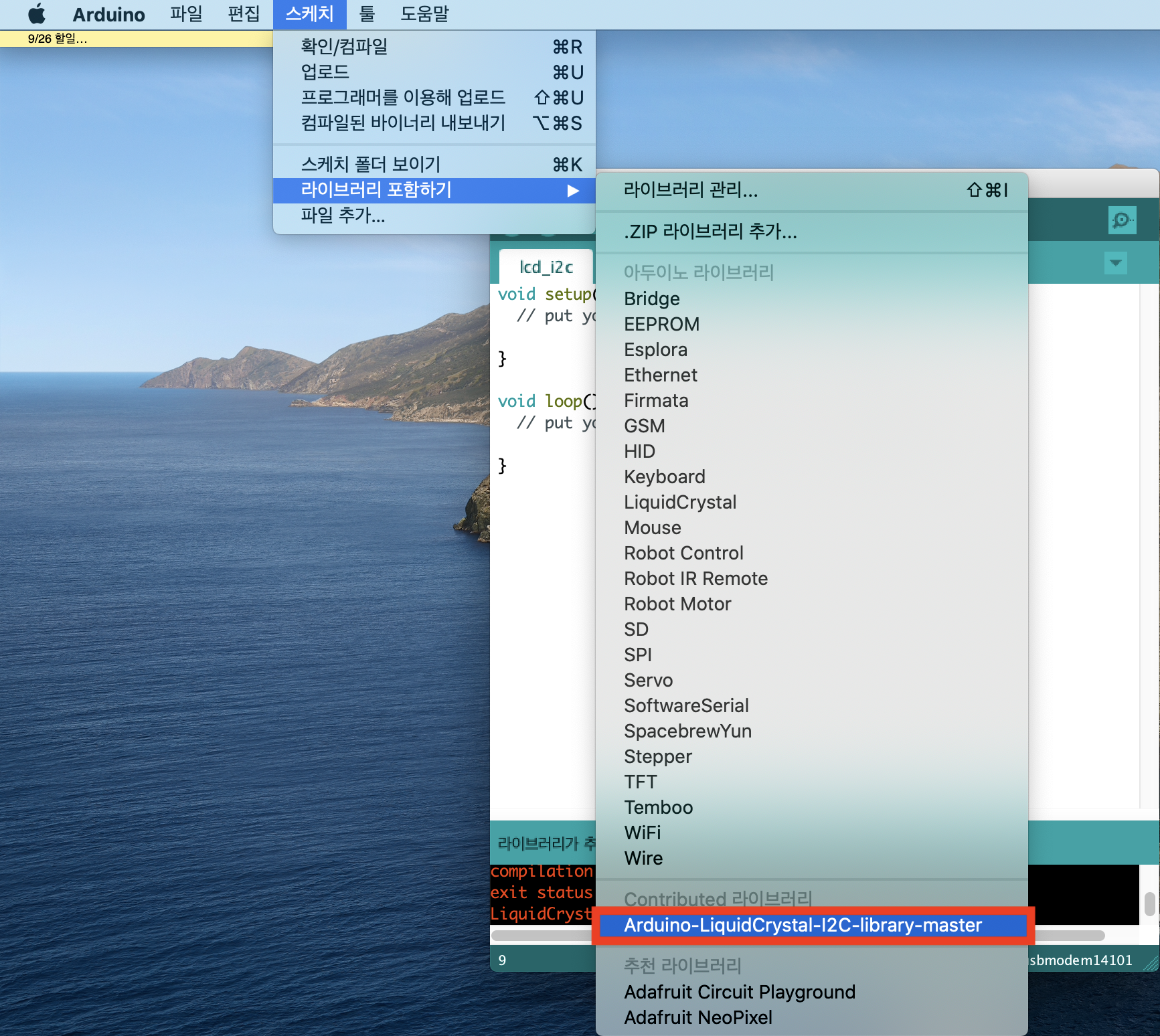Click the exit status console line
This screenshot has width=1160, height=1036.
[542, 893]
